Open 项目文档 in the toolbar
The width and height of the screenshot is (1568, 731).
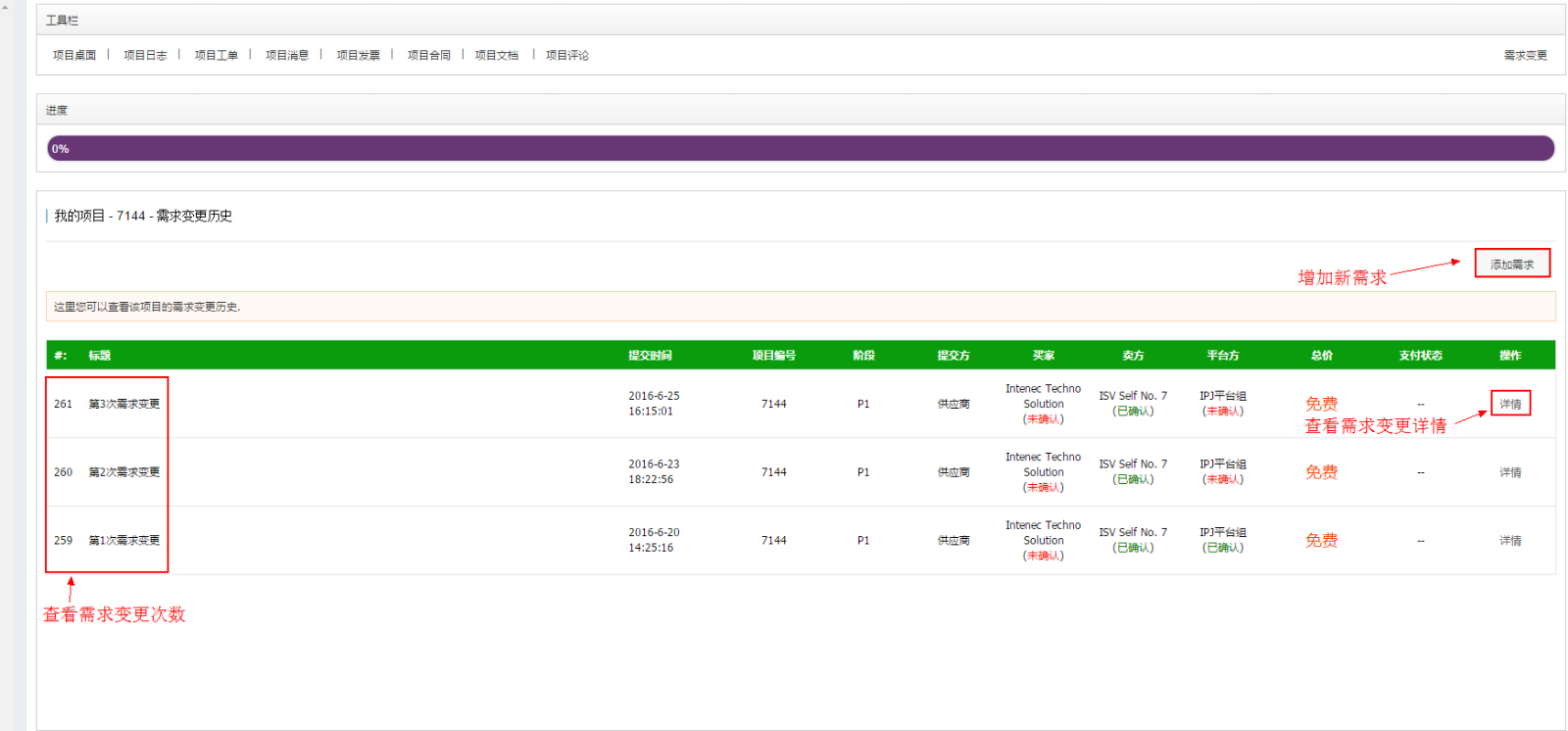[497, 56]
